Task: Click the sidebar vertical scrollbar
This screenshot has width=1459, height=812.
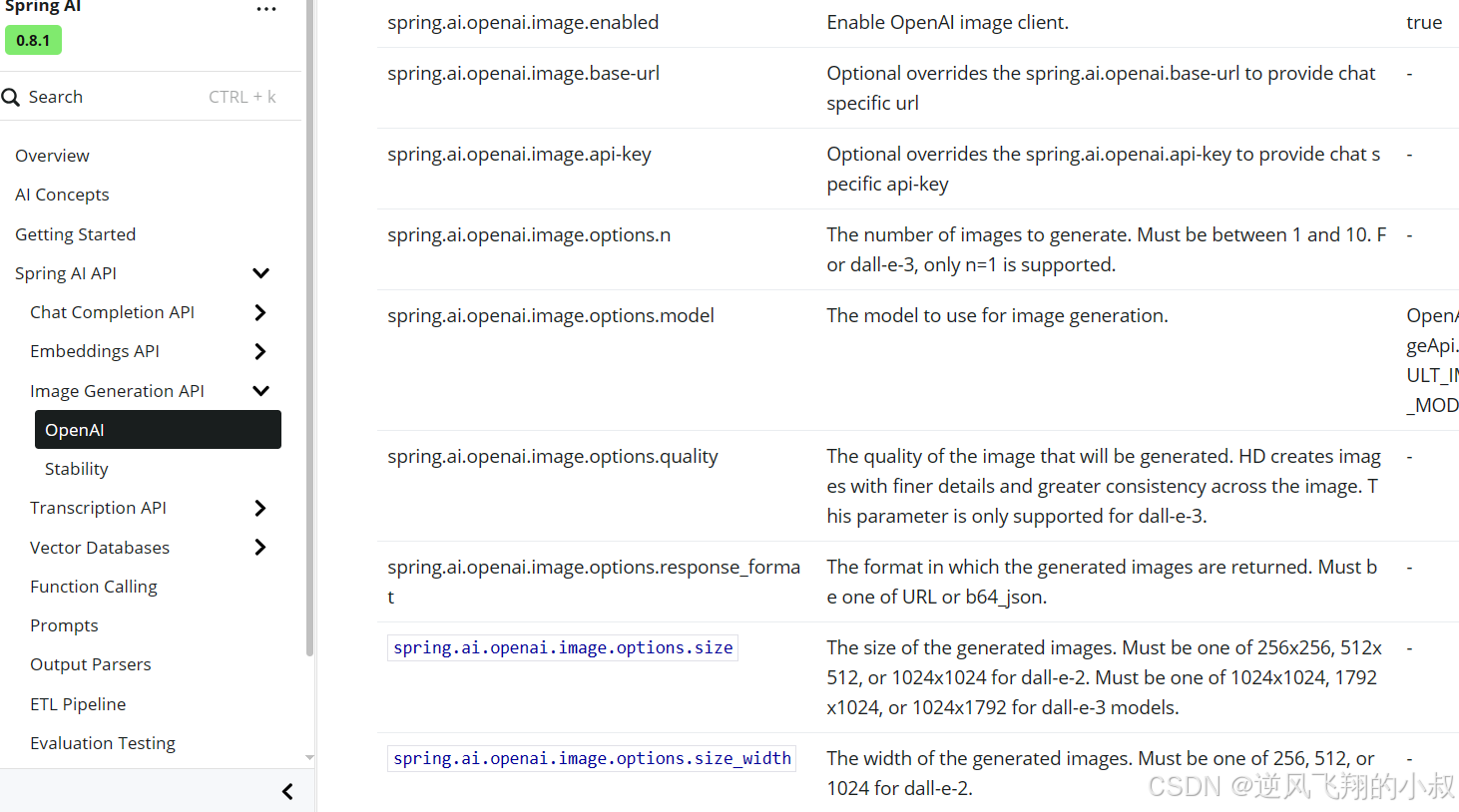Action: point(309,328)
